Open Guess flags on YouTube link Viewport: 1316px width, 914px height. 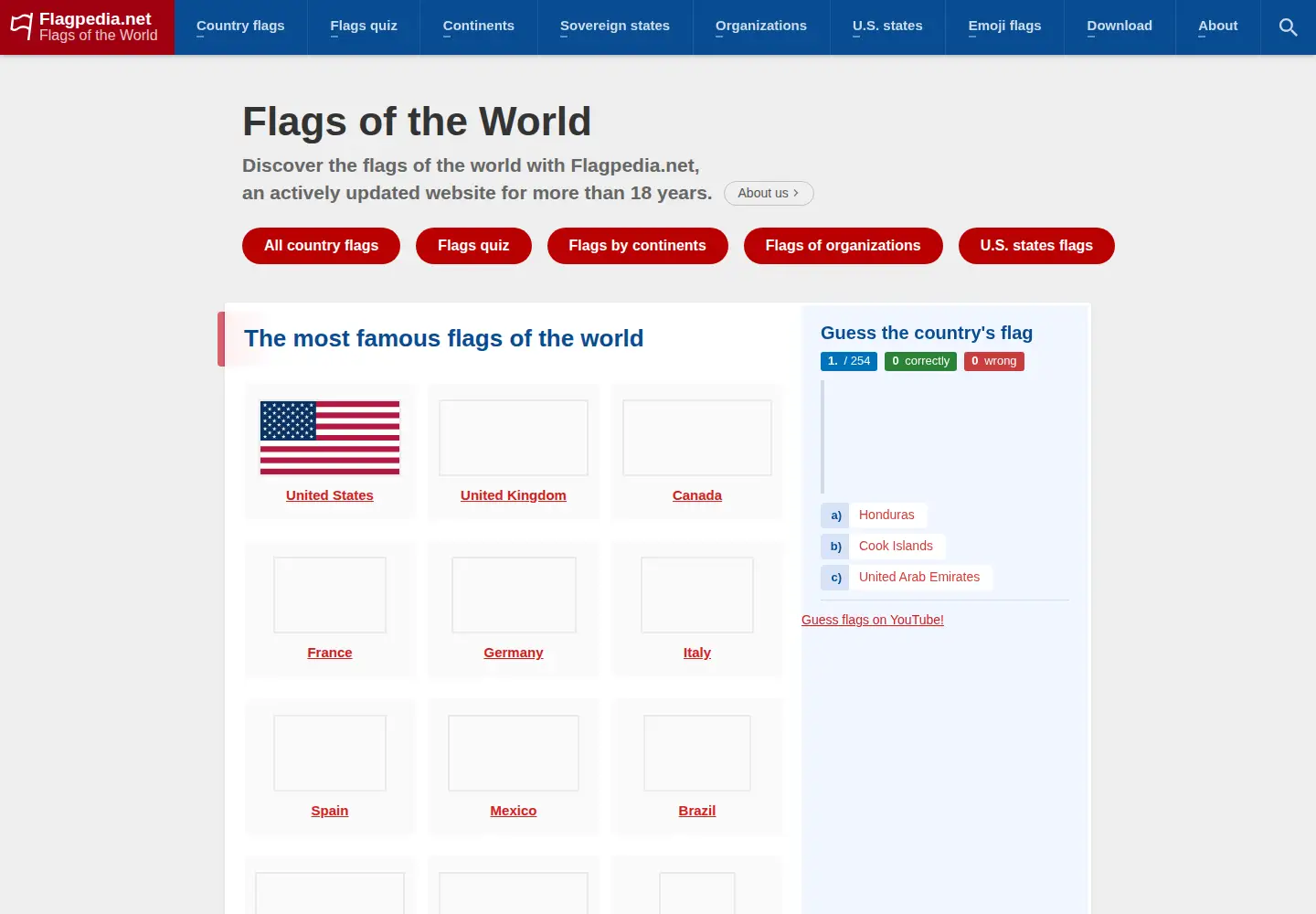pyautogui.click(x=873, y=620)
